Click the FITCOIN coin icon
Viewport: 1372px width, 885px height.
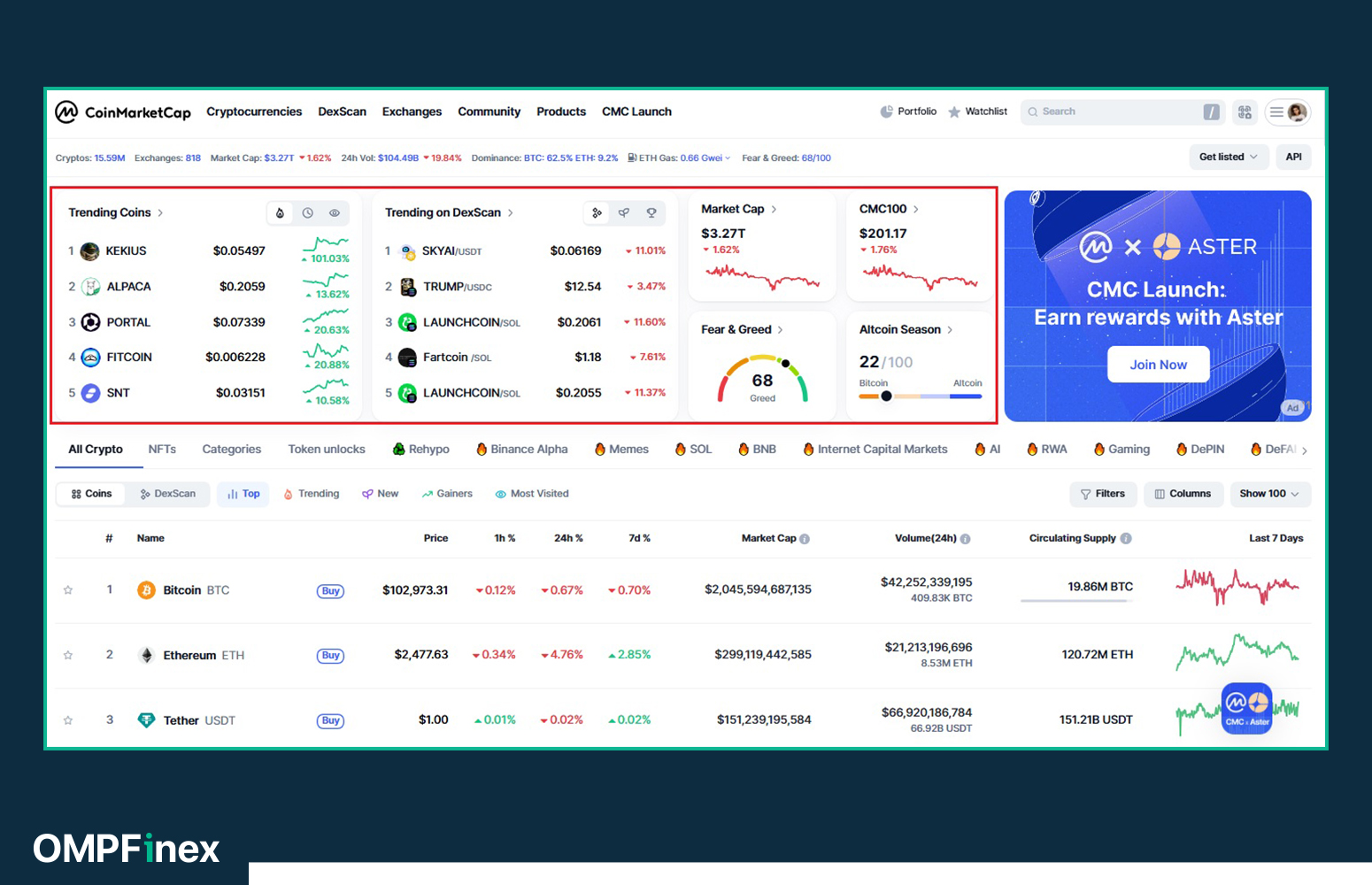pos(90,358)
